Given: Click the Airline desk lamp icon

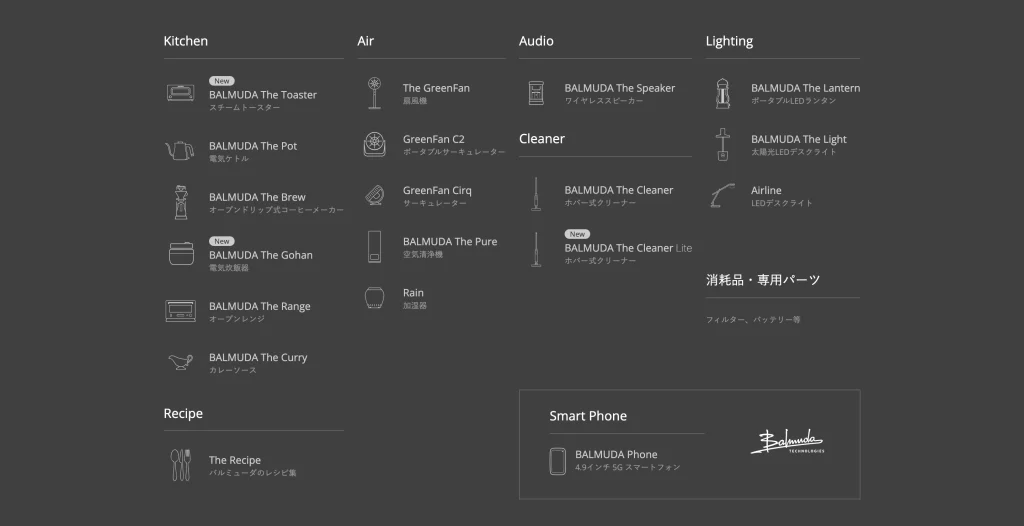Looking at the screenshot, I should (x=722, y=195).
